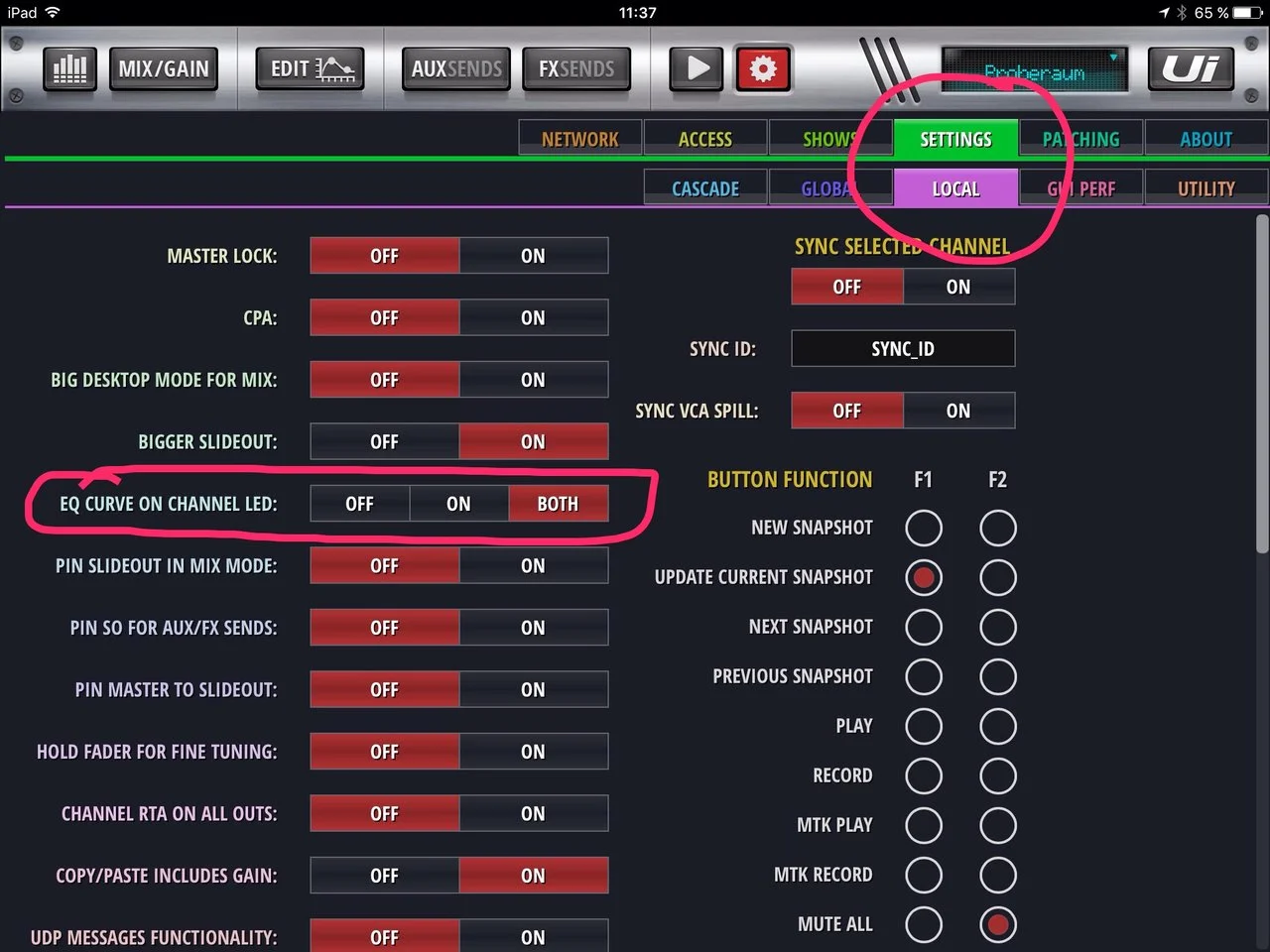This screenshot has height=952, width=1270.
Task: Open the EDIT channel curve view
Action: tap(311, 68)
